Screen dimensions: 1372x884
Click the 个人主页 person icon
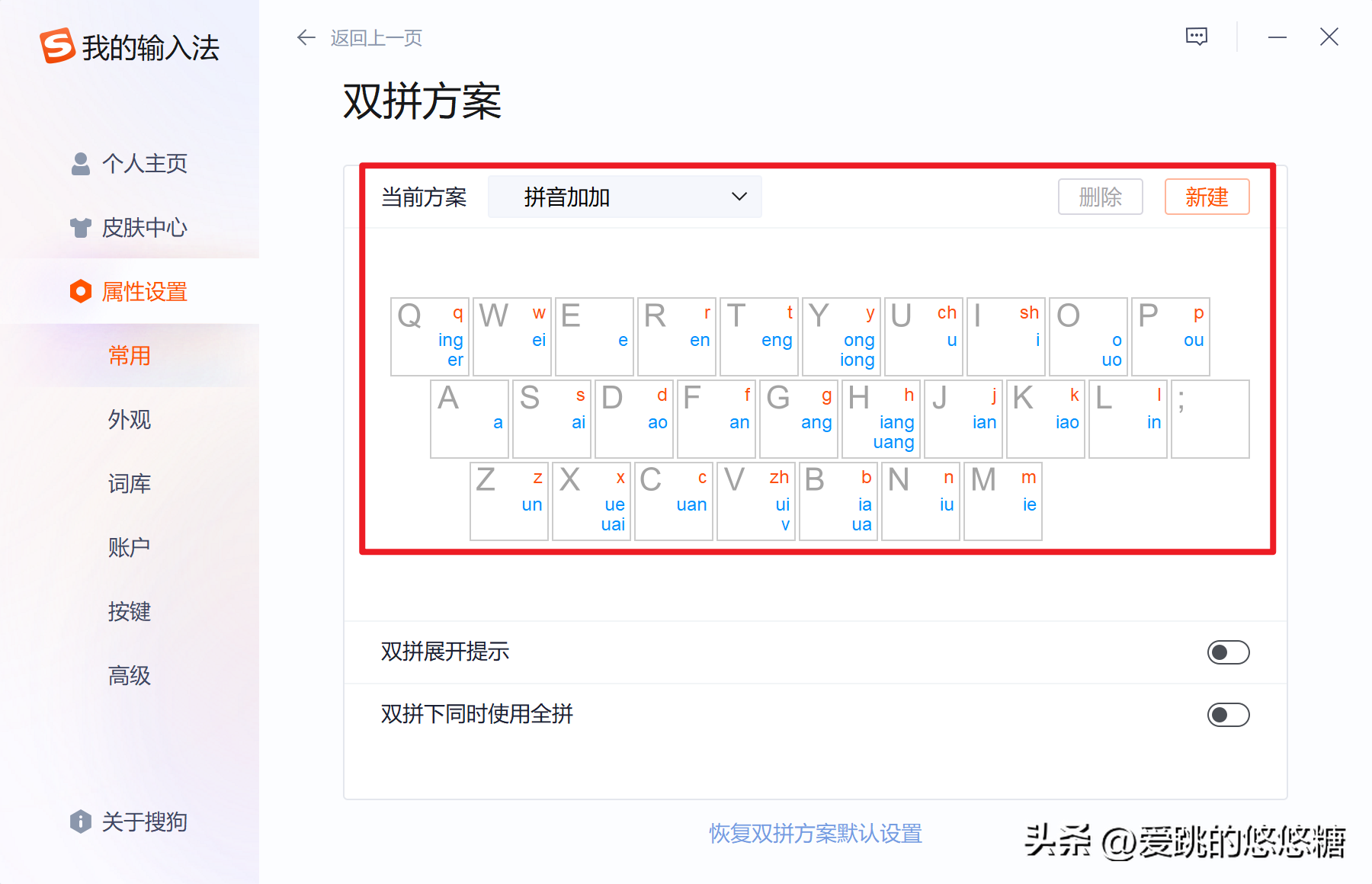tap(81, 163)
